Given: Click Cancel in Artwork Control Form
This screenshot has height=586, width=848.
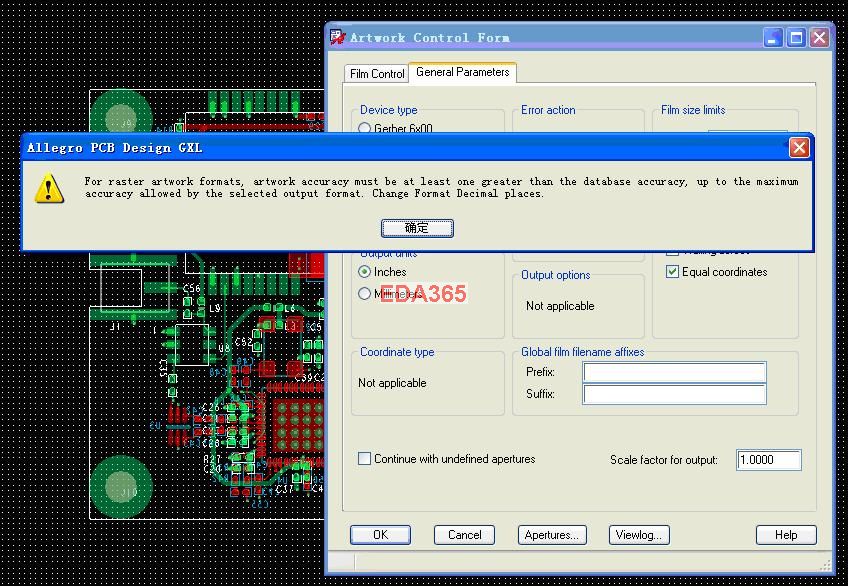Looking at the screenshot, I should click(x=464, y=535).
